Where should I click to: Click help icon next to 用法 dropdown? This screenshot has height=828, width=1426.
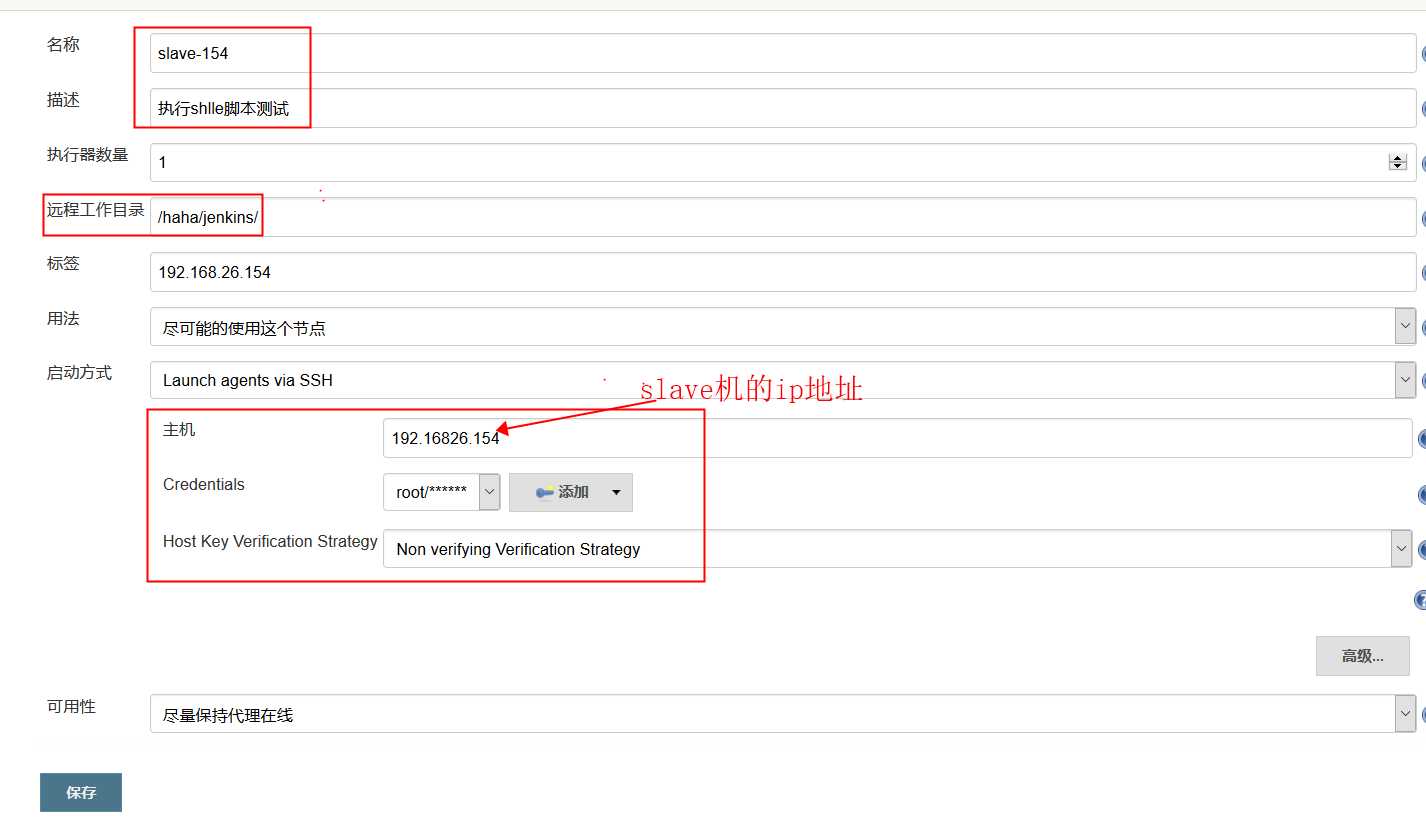tap(1423, 326)
